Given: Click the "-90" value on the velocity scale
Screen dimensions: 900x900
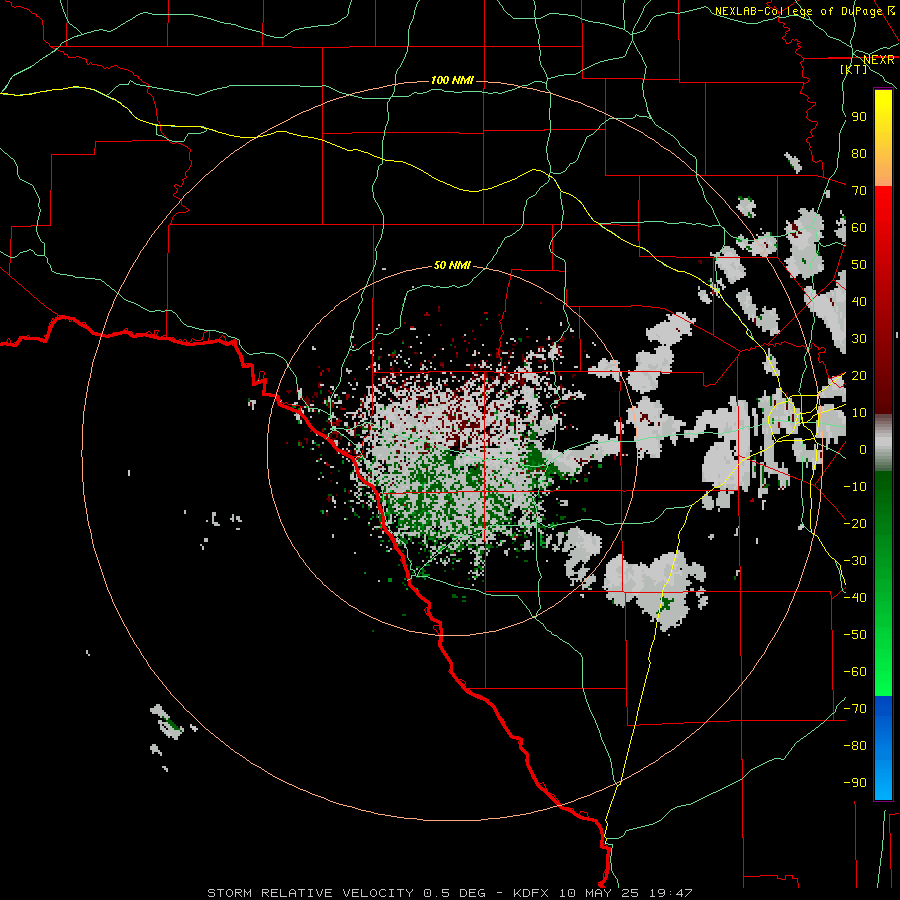Looking at the screenshot, I should point(855,783).
